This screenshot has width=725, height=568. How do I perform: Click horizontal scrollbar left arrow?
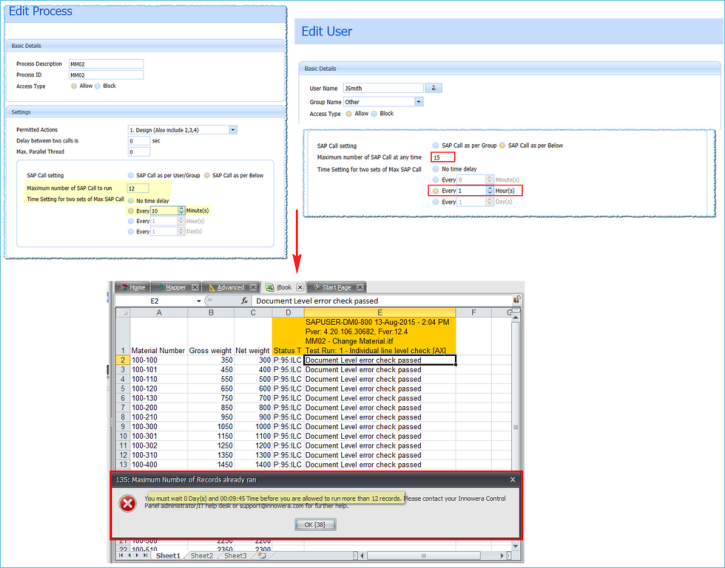tap(362, 556)
